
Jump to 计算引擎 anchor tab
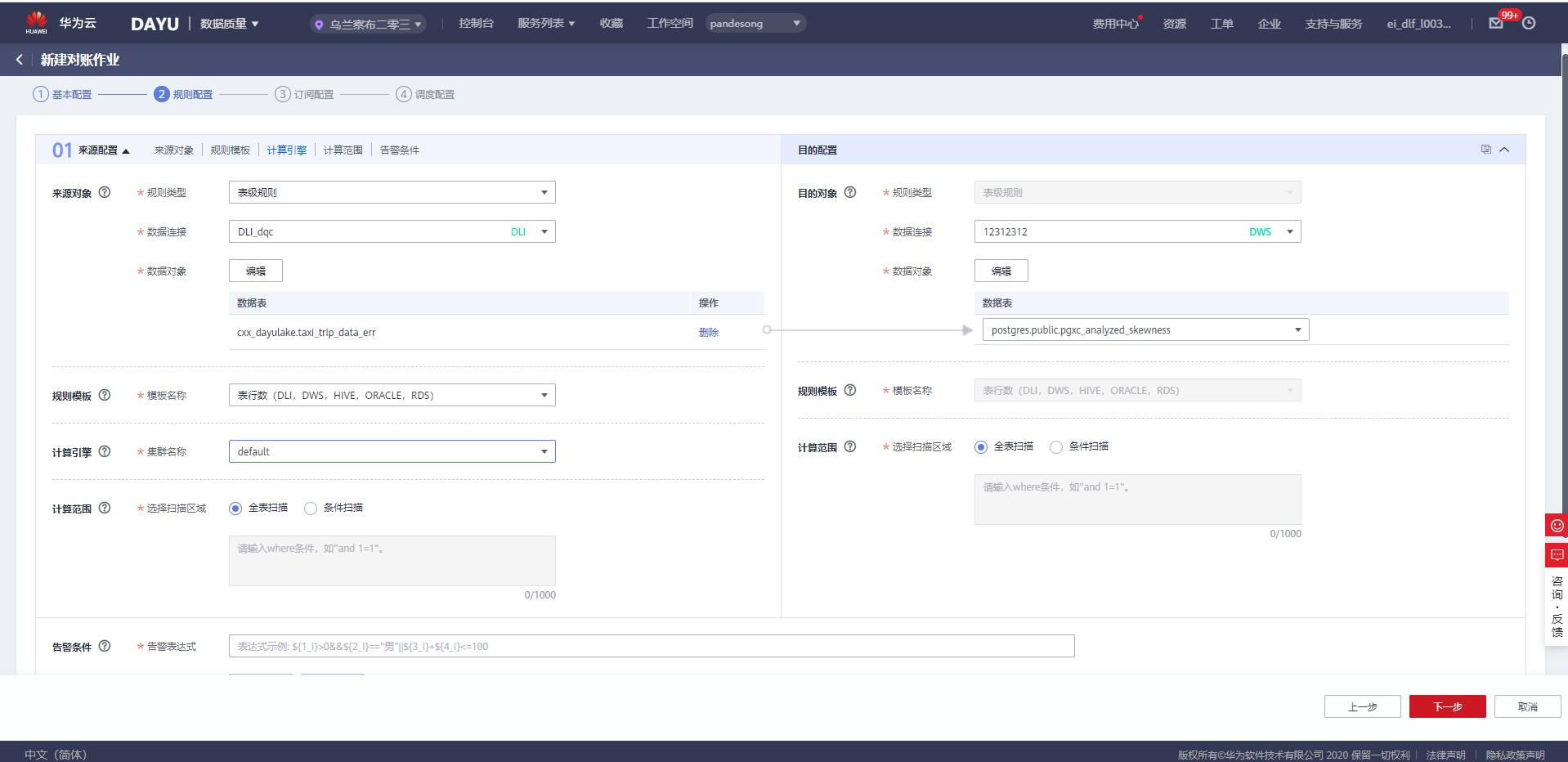pyautogui.click(x=287, y=150)
